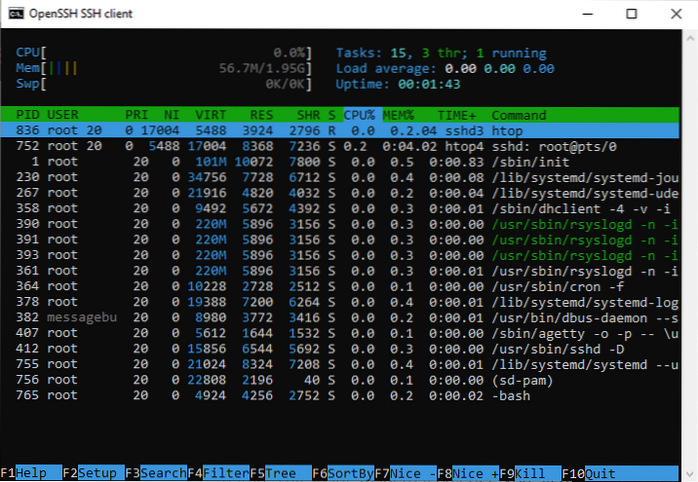
Task: Click the OpenSSH terminal icon in title bar
Action: pyautogui.click(x=15, y=15)
